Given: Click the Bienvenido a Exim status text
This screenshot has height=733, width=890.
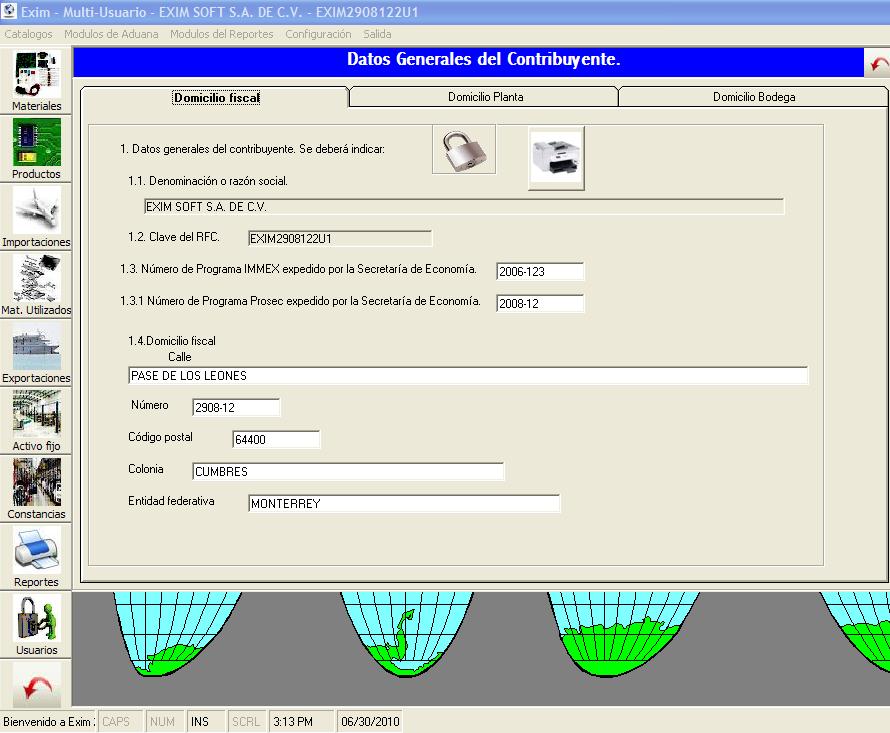Looking at the screenshot, I should (x=48, y=722).
